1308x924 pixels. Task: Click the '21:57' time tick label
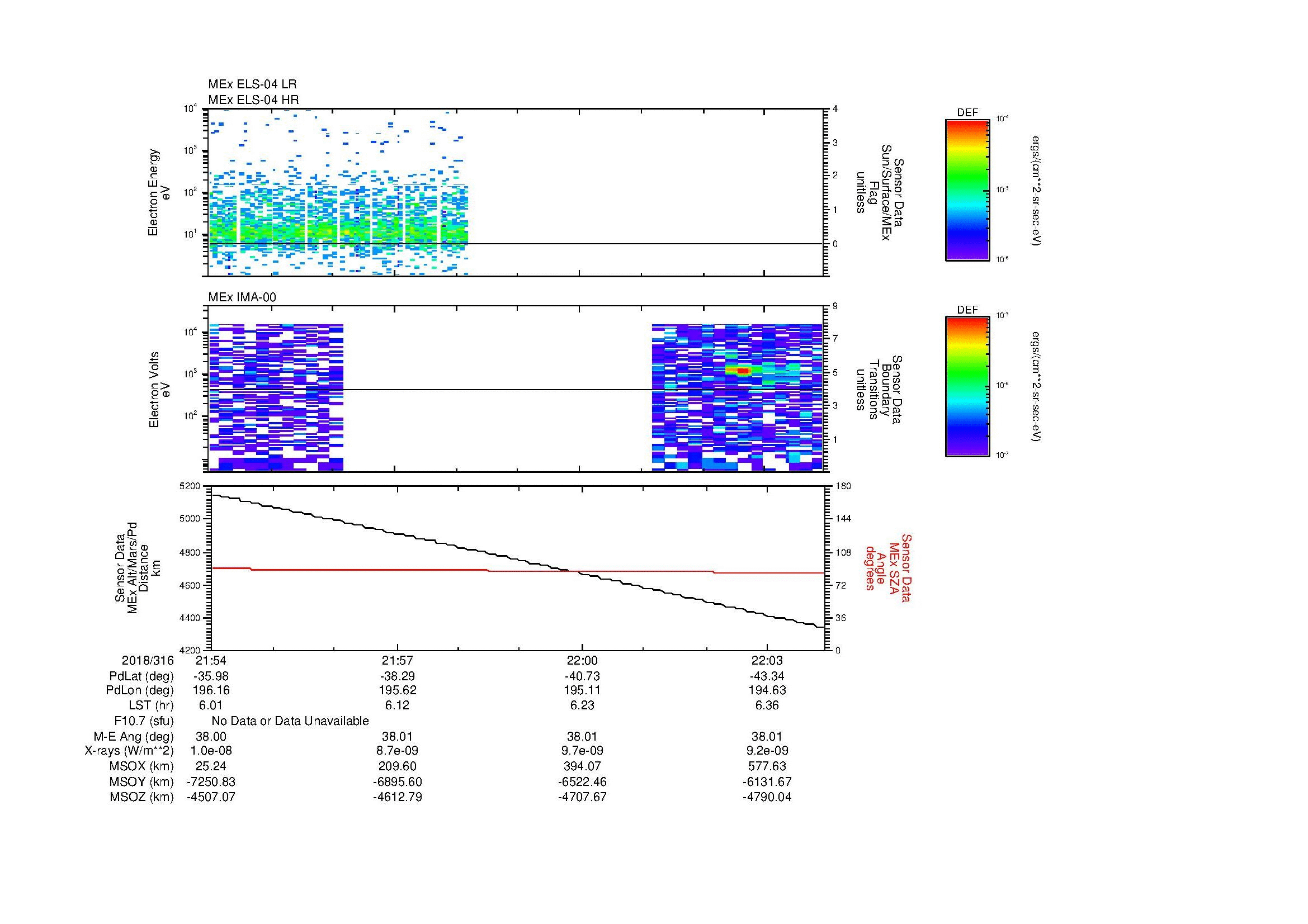[397, 661]
